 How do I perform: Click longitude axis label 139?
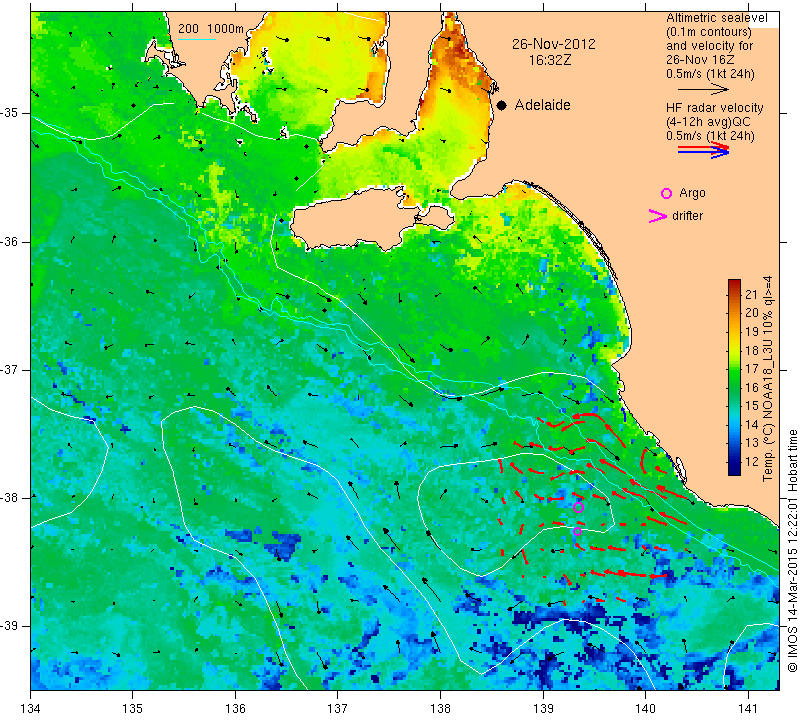(x=543, y=709)
